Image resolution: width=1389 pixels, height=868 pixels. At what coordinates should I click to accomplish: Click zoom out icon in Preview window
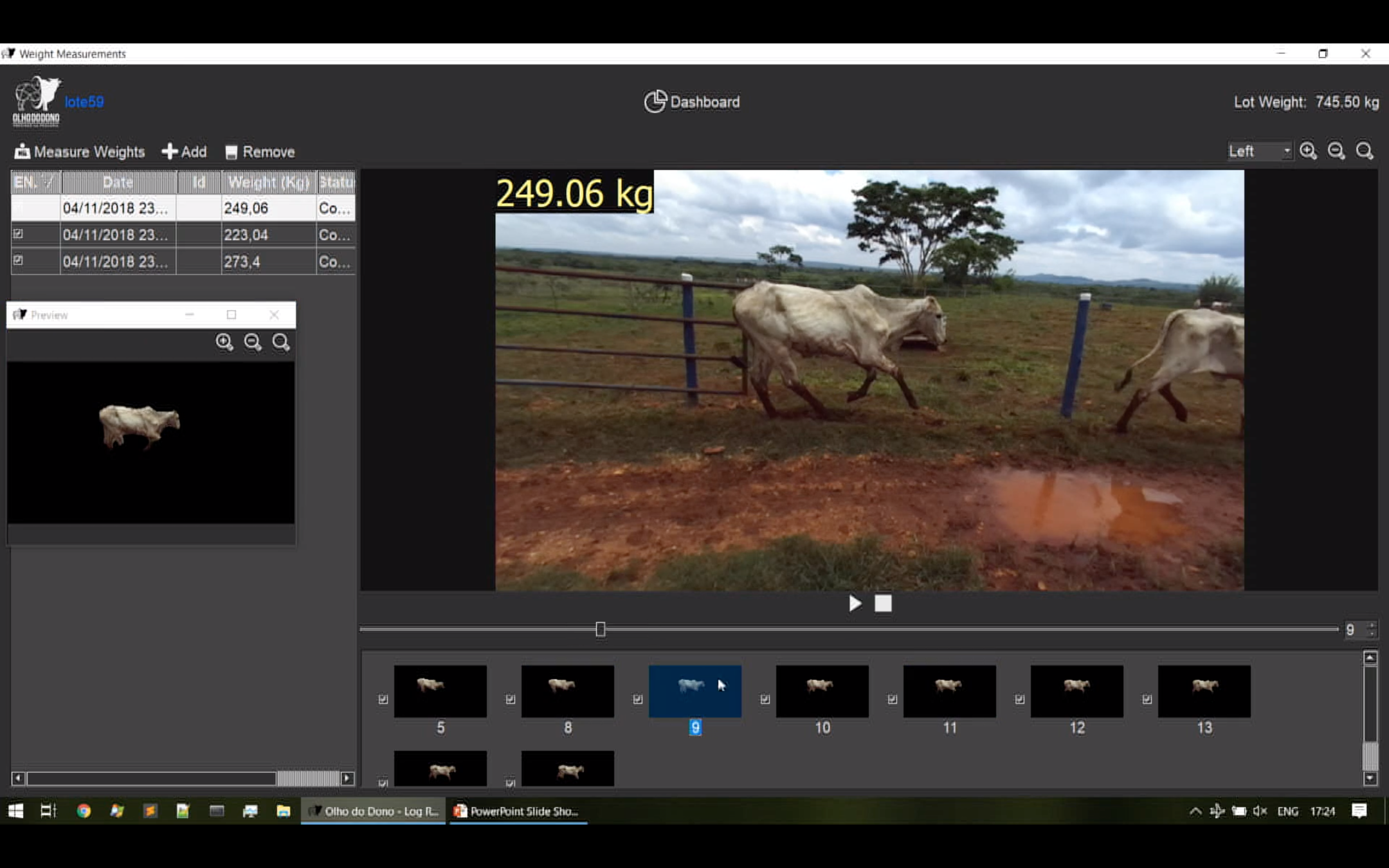252,342
